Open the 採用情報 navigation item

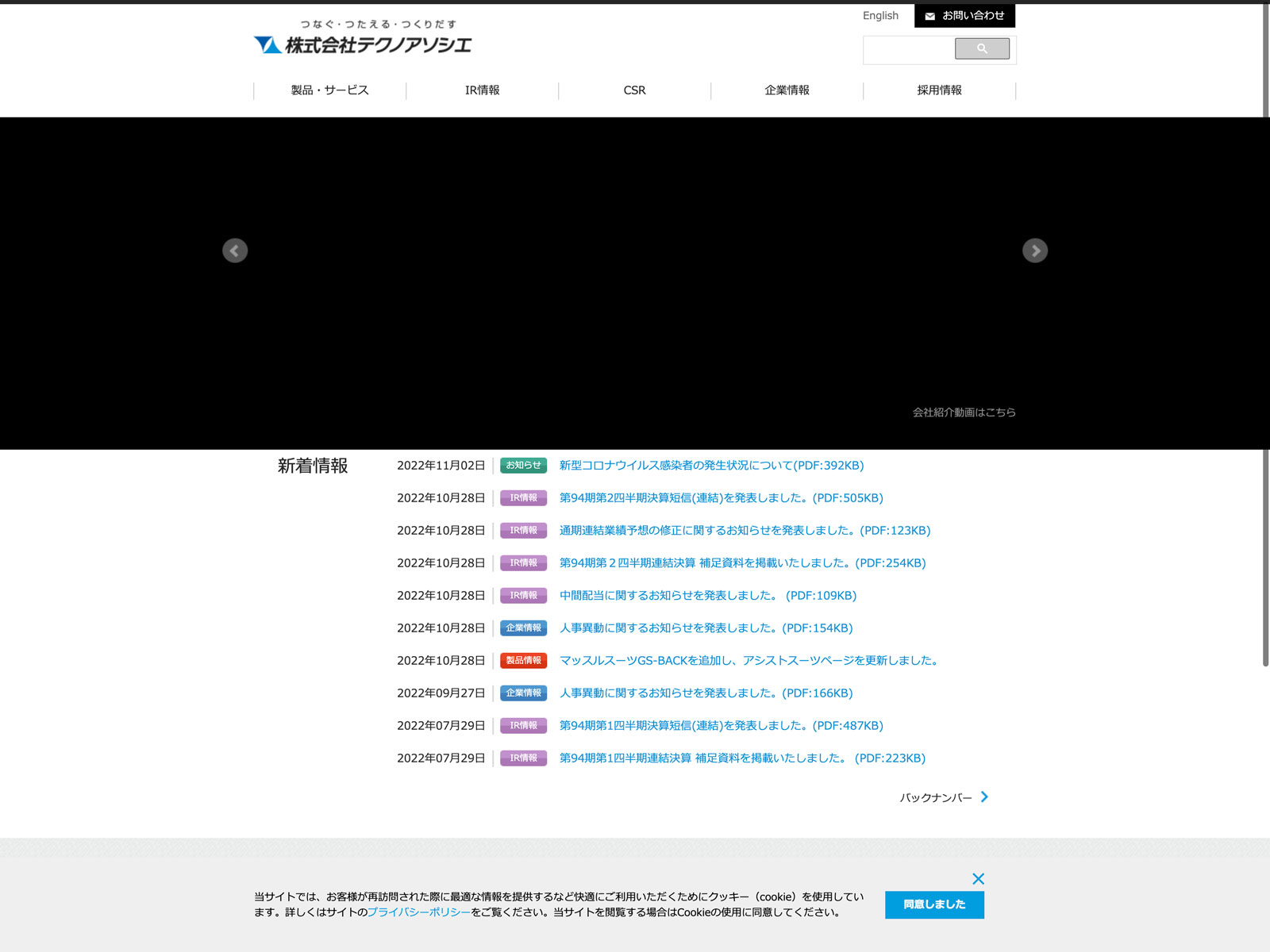pos(939,90)
